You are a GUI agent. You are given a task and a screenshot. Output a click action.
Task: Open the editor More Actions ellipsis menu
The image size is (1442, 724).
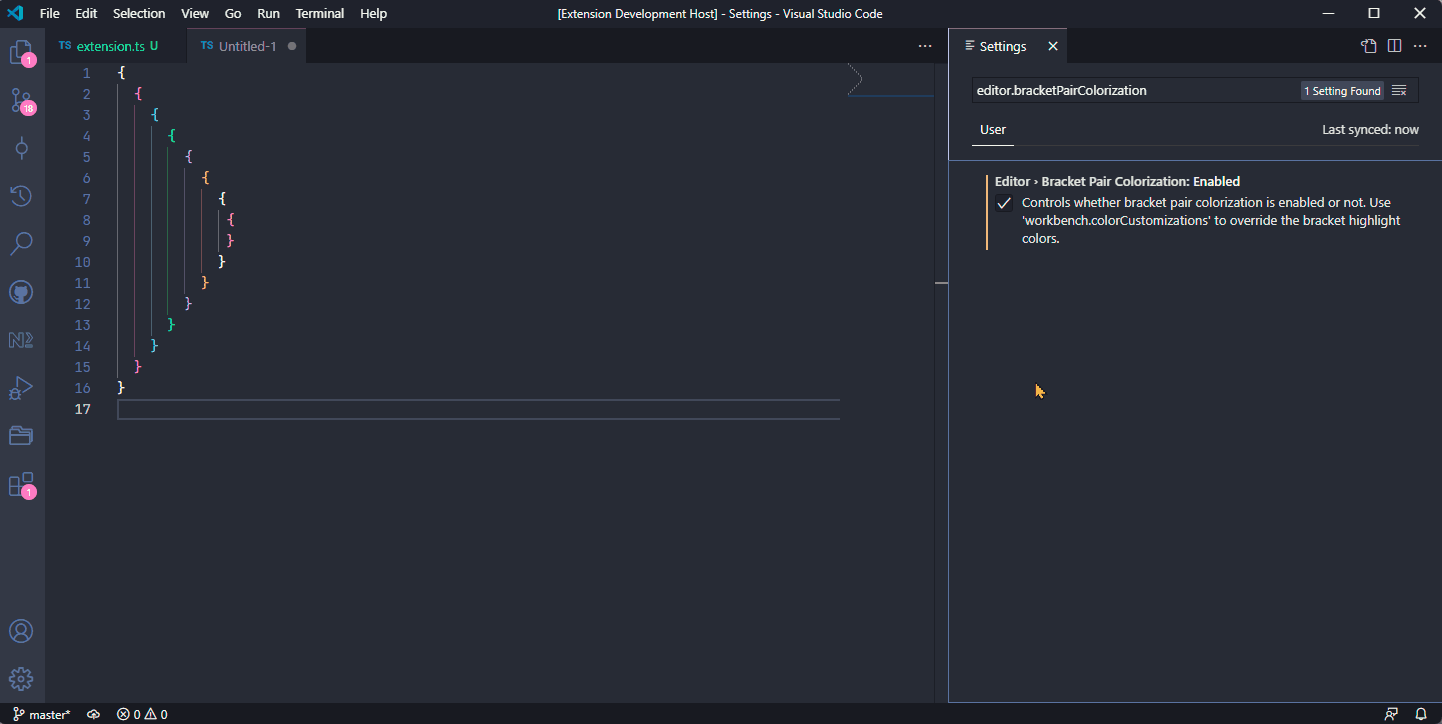point(924,45)
